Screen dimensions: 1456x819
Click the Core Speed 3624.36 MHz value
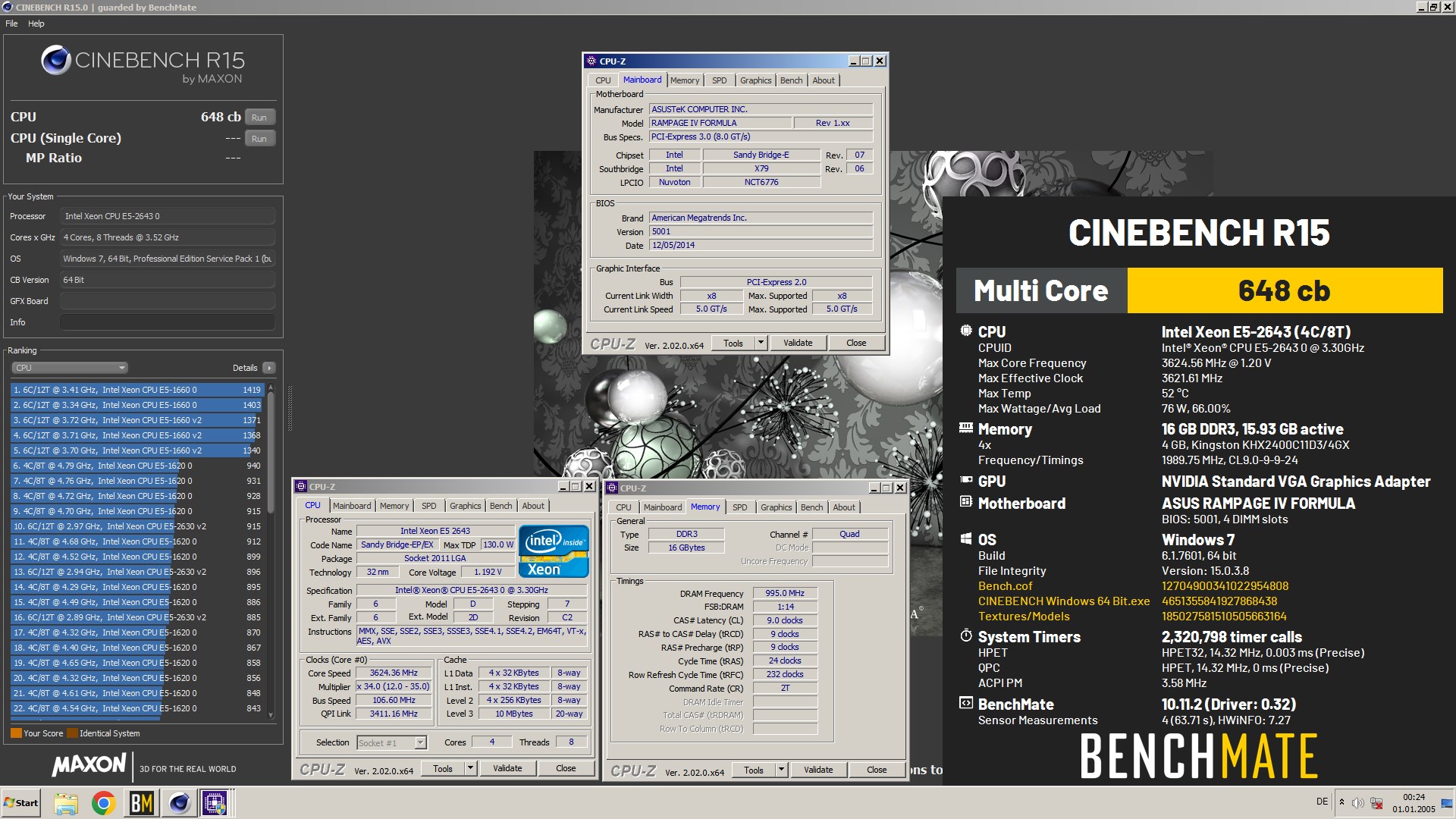coord(394,673)
